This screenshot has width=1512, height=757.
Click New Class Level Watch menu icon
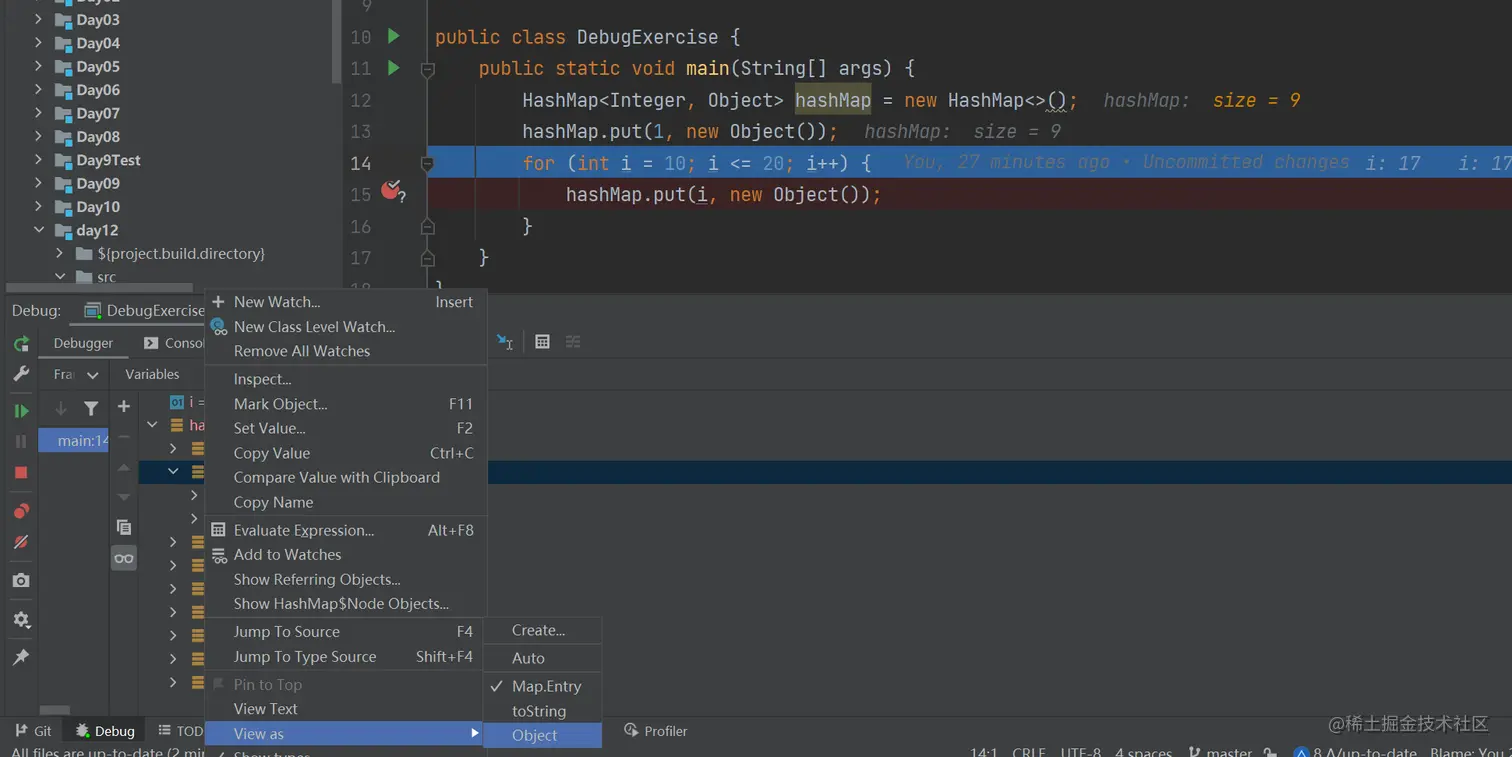(x=219, y=326)
